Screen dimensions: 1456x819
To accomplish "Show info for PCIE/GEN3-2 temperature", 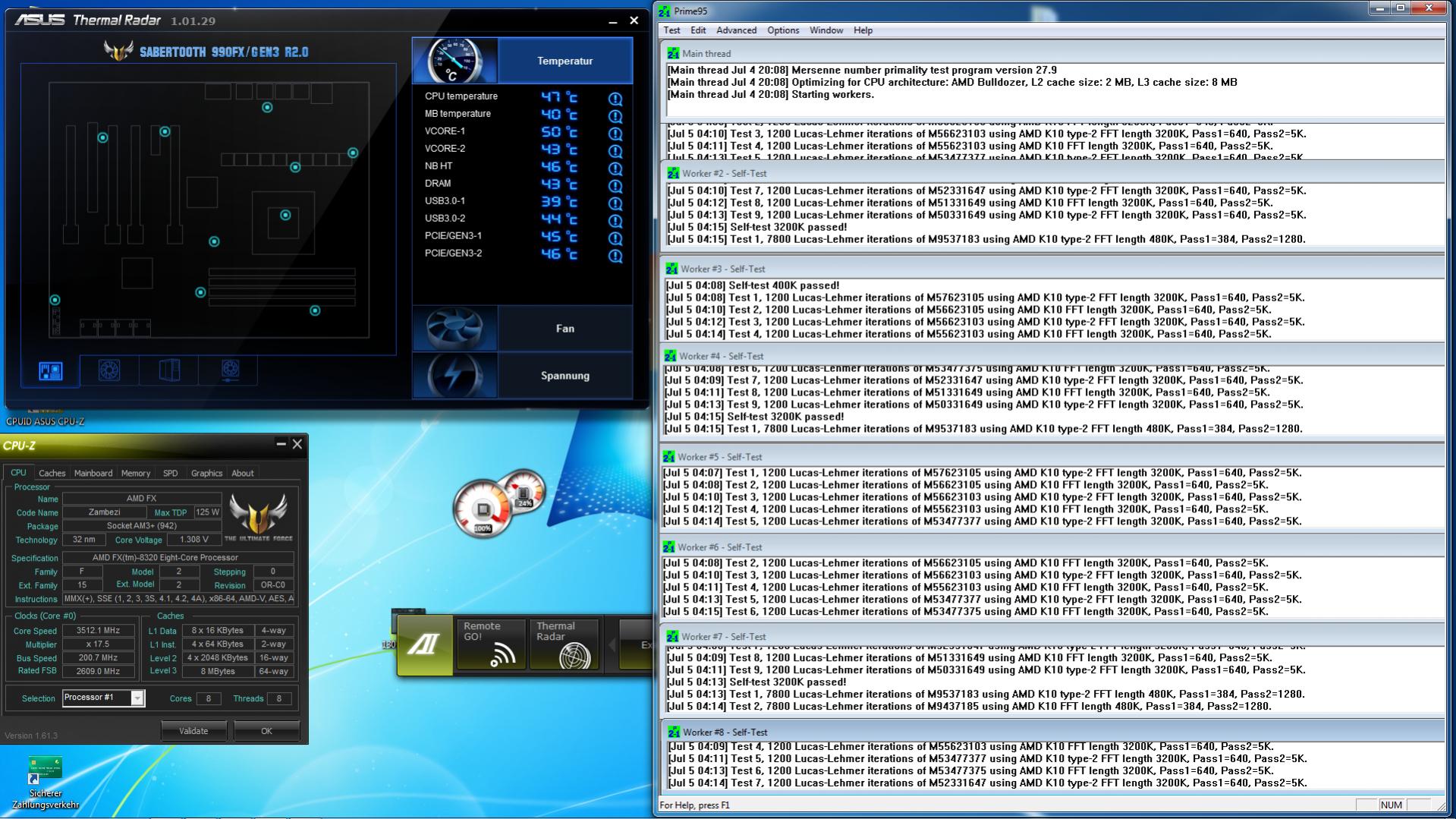I will 615,256.
